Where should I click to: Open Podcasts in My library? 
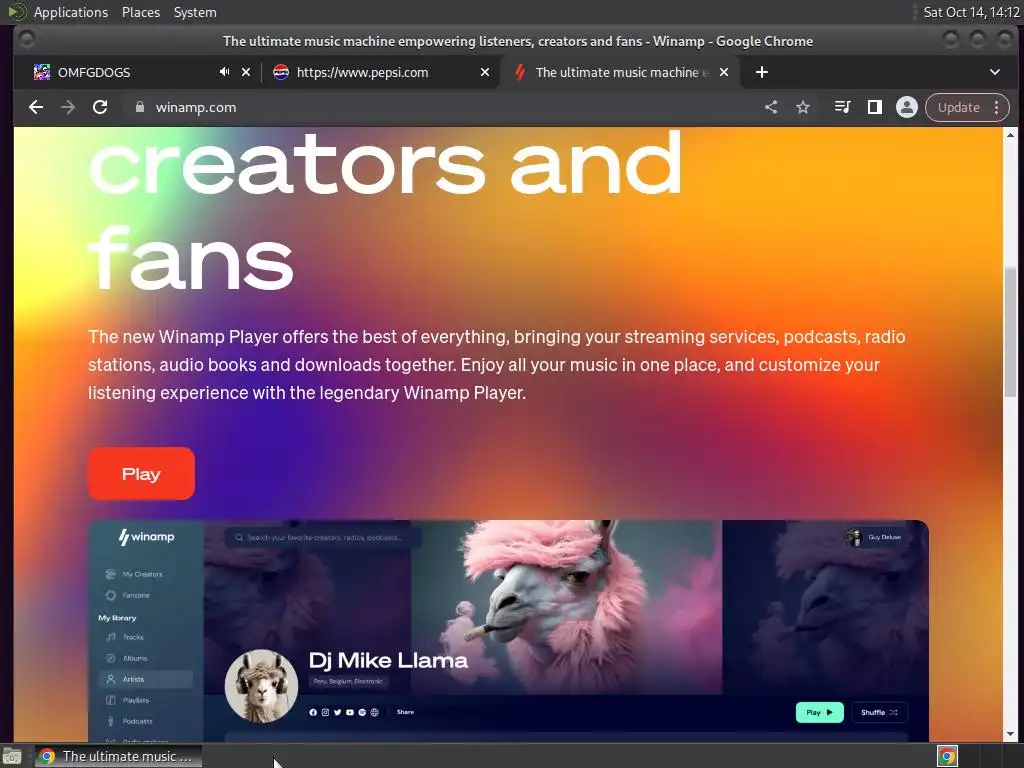(129, 721)
